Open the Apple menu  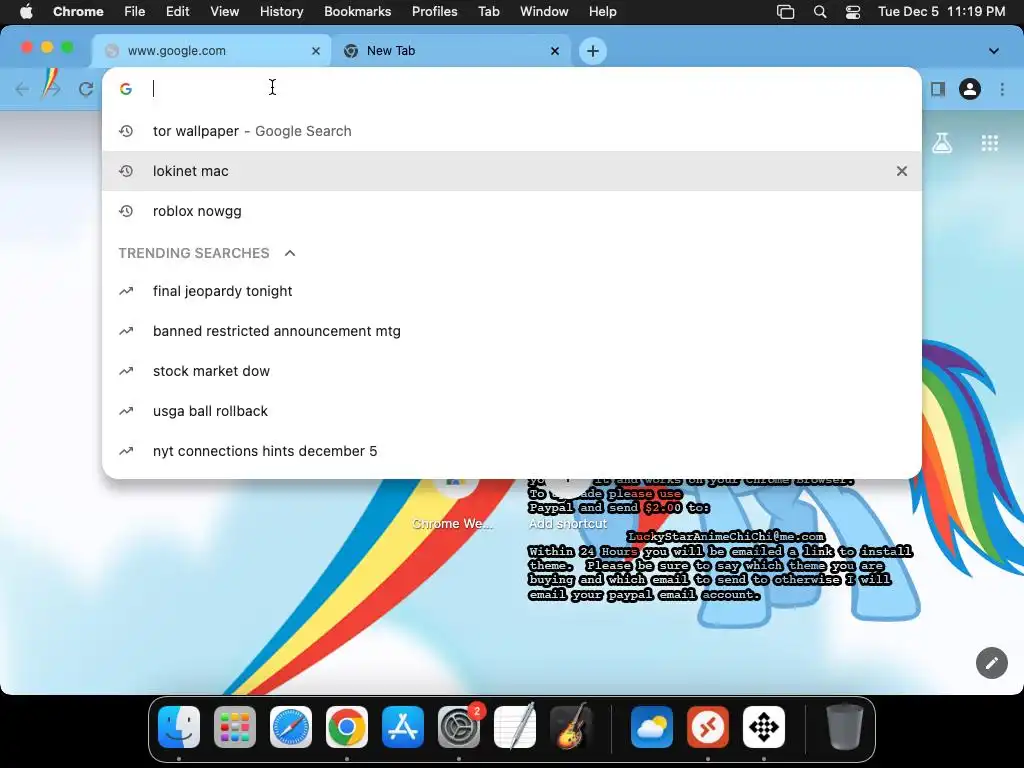coord(26,12)
